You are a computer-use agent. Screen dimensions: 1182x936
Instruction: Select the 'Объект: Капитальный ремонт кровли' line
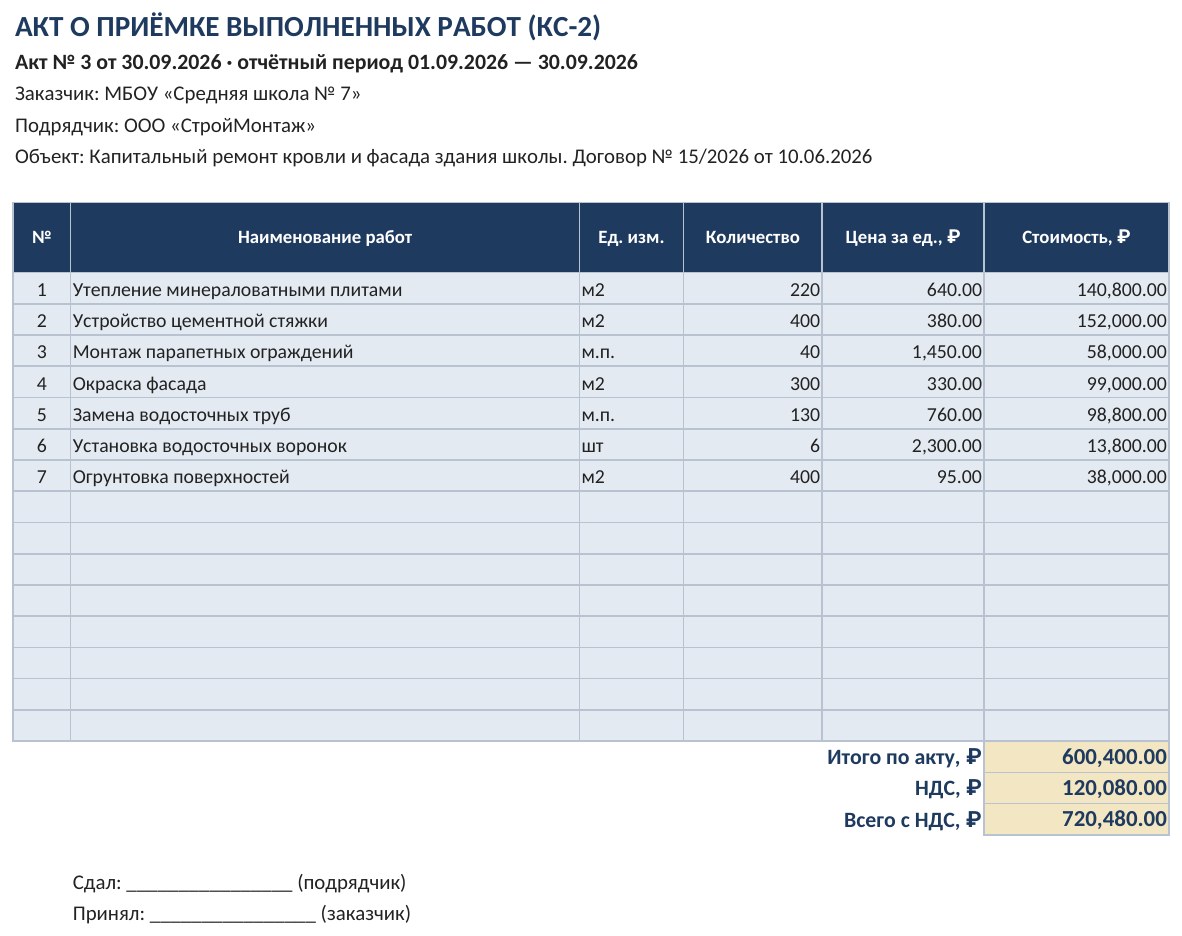point(443,157)
